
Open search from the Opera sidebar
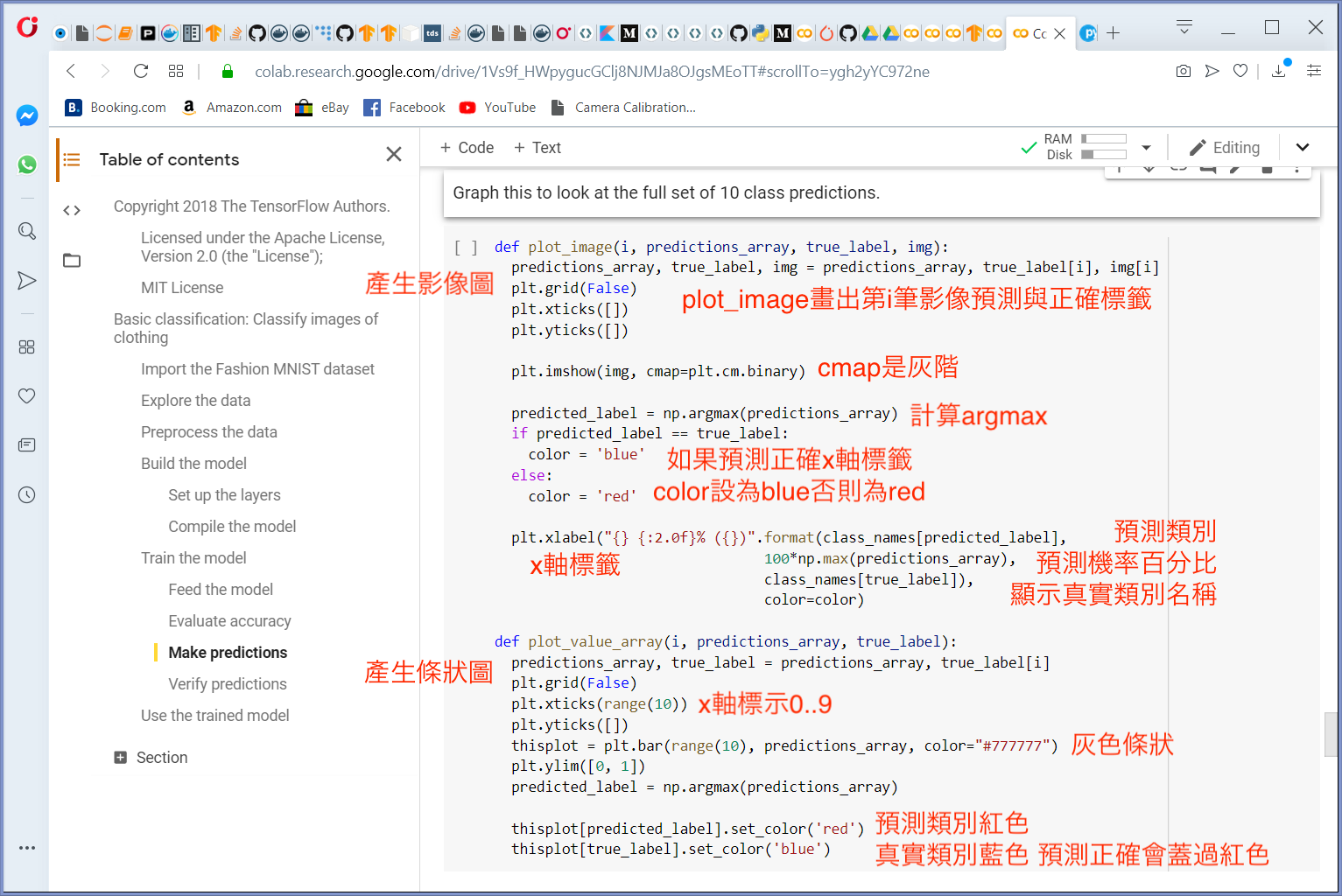27,231
